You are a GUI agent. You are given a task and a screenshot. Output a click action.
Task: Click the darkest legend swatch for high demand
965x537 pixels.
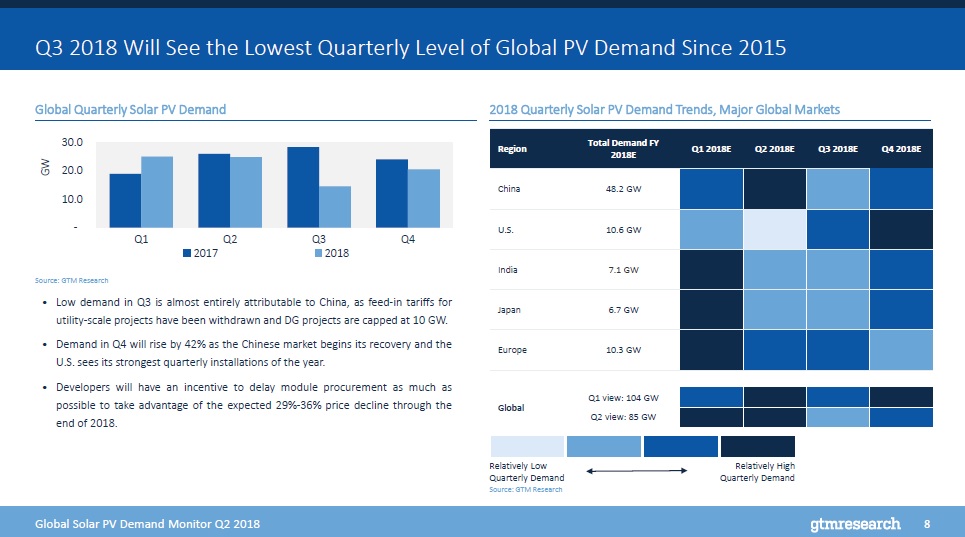(x=758, y=447)
